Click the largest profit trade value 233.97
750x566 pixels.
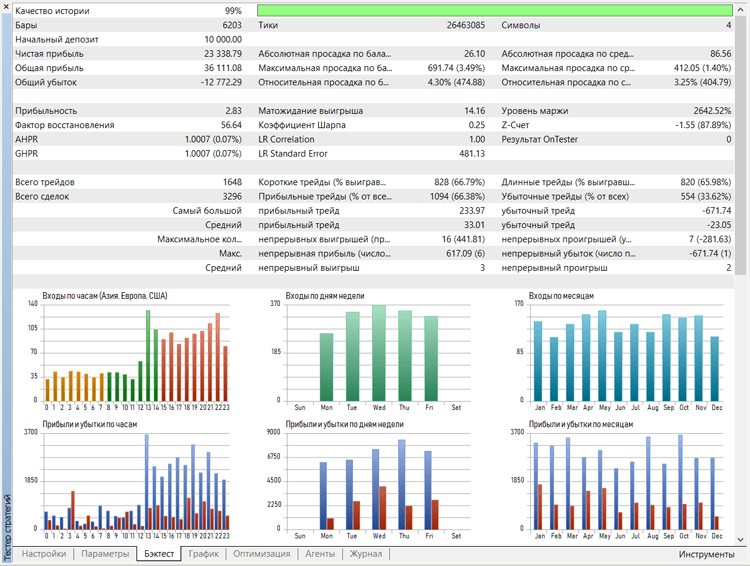point(472,211)
